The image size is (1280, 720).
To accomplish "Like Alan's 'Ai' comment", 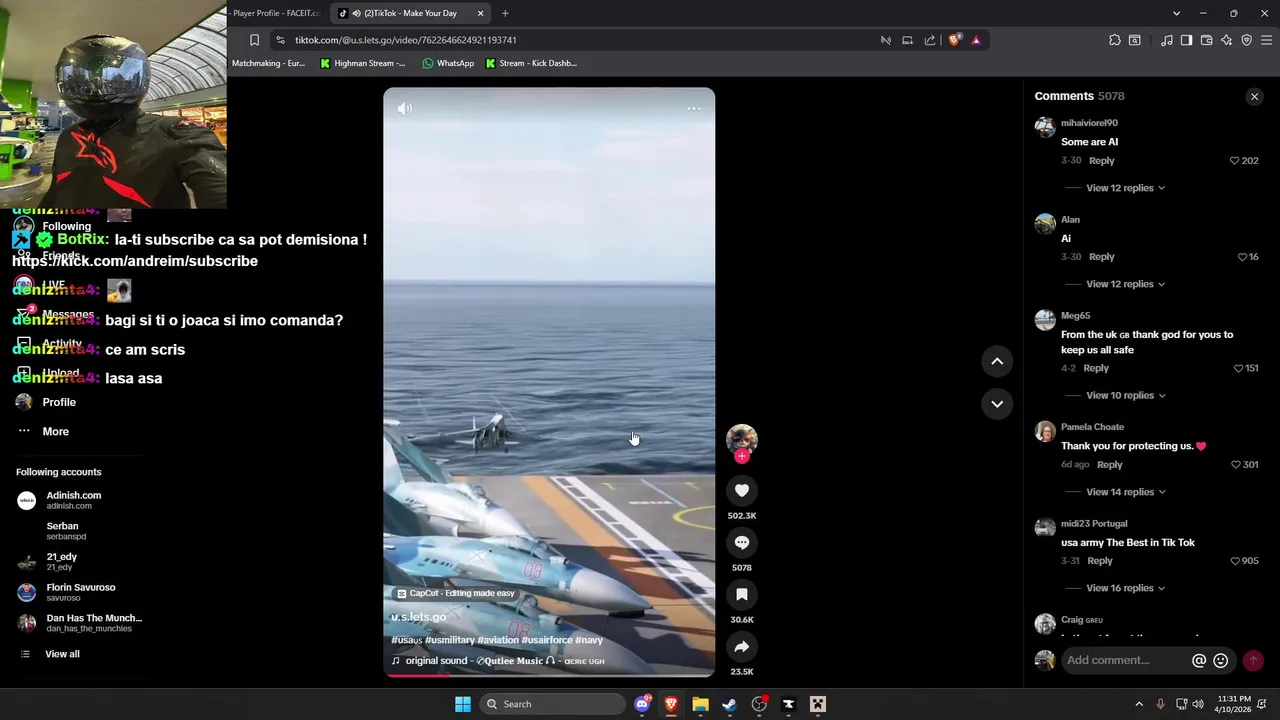I will click(x=1243, y=257).
